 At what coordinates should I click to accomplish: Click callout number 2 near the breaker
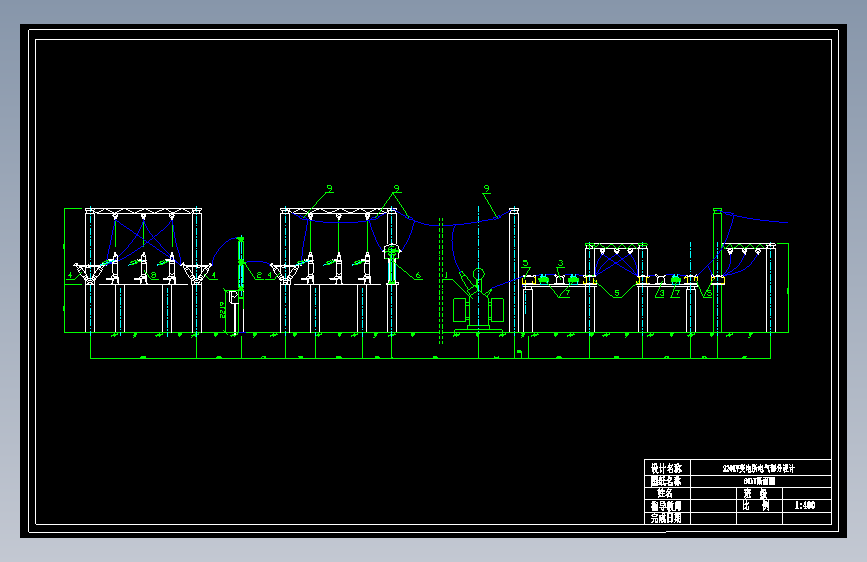point(259,275)
